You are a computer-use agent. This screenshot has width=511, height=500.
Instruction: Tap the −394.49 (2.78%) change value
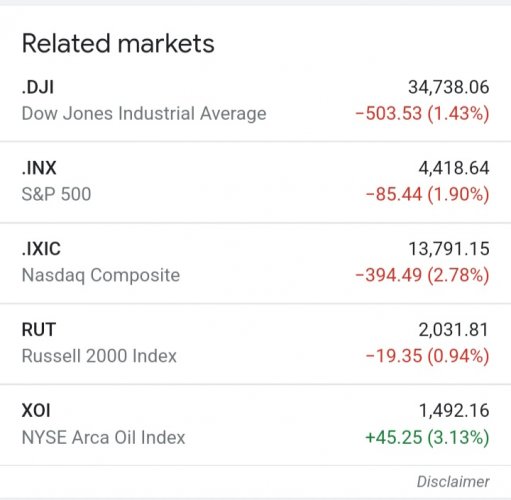422,275
